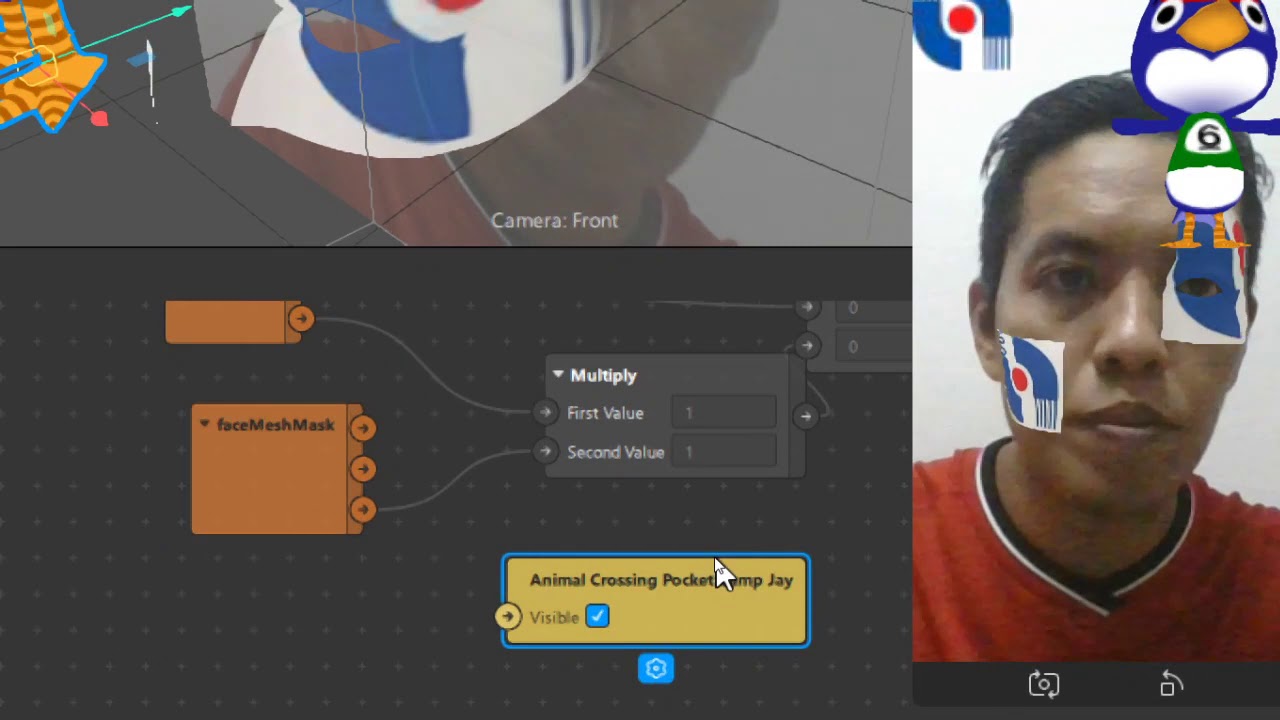Click the First Value number field
The height and width of the screenshot is (720, 1280).
click(x=724, y=413)
